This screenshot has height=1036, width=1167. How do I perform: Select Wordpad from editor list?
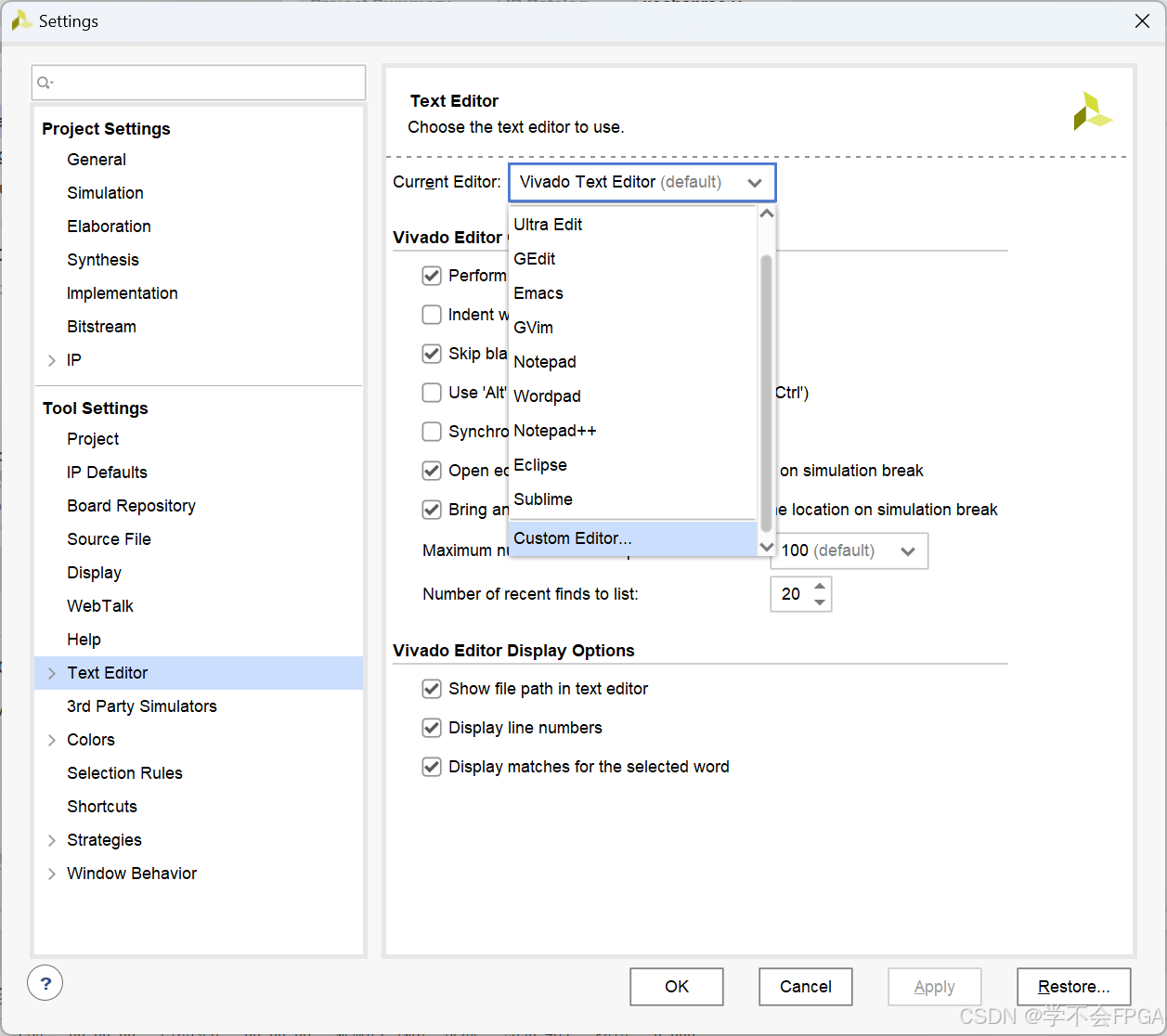(633, 396)
